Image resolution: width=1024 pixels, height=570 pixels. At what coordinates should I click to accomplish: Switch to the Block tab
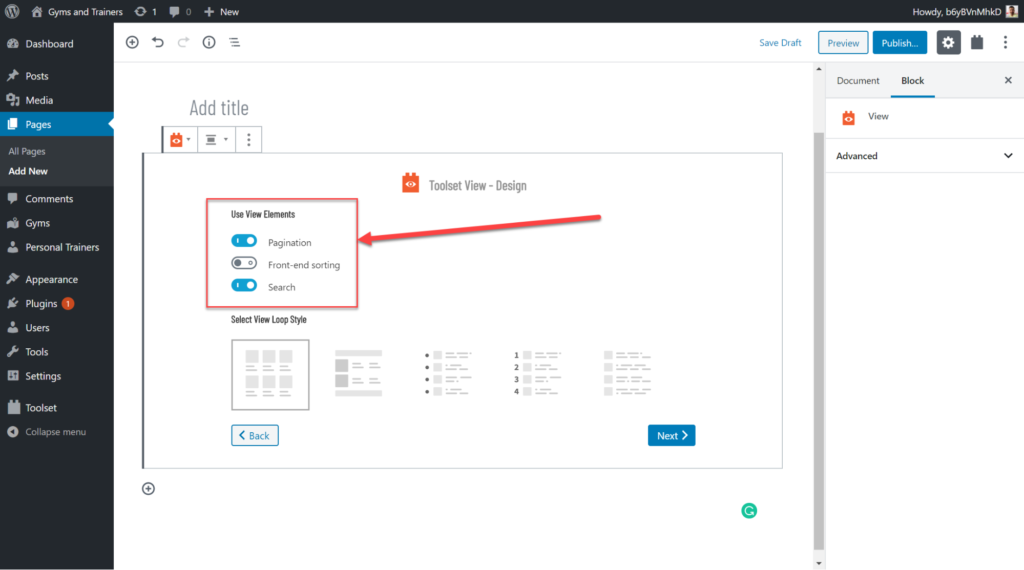(912, 81)
